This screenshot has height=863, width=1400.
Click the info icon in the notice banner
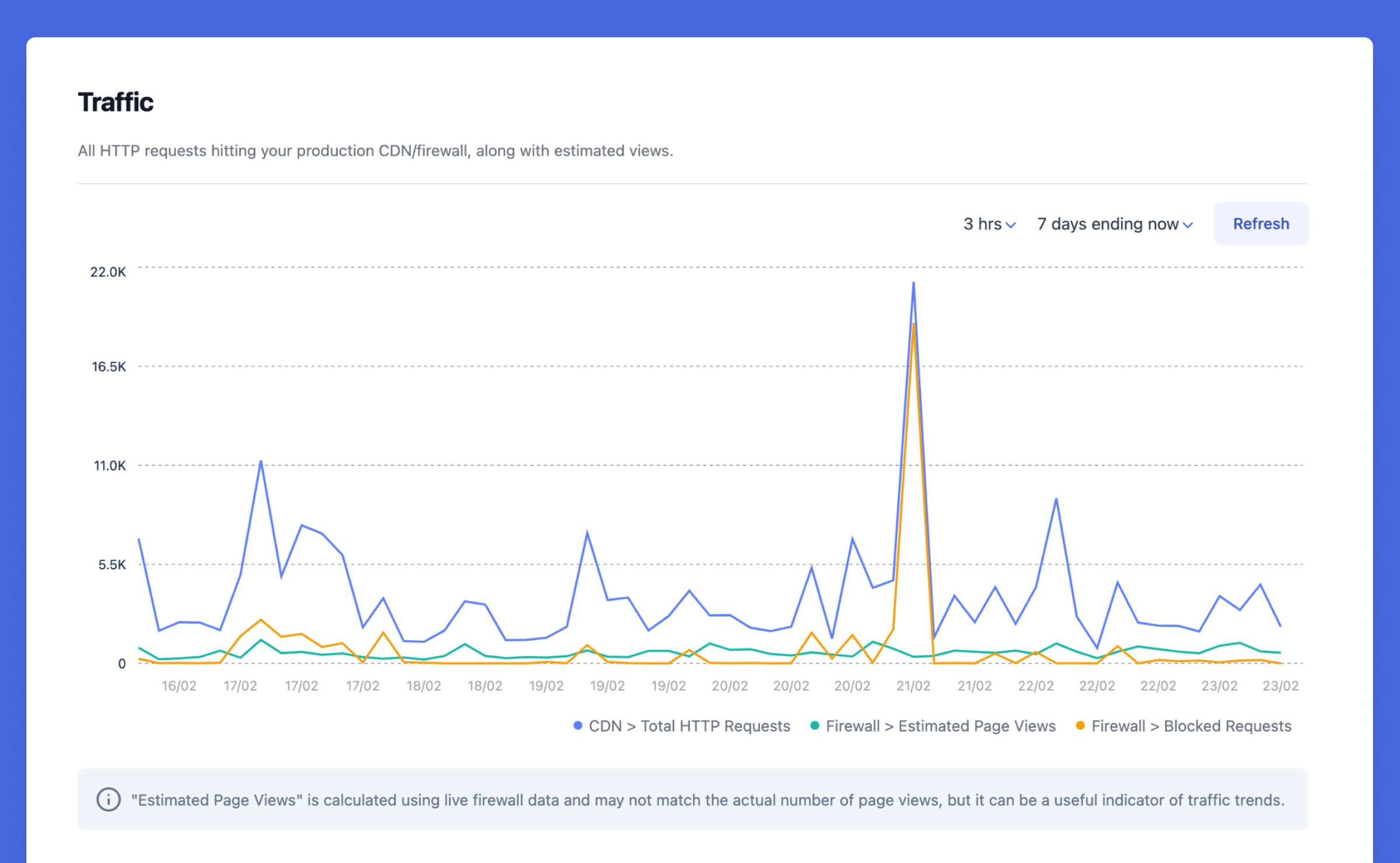coord(108,799)
